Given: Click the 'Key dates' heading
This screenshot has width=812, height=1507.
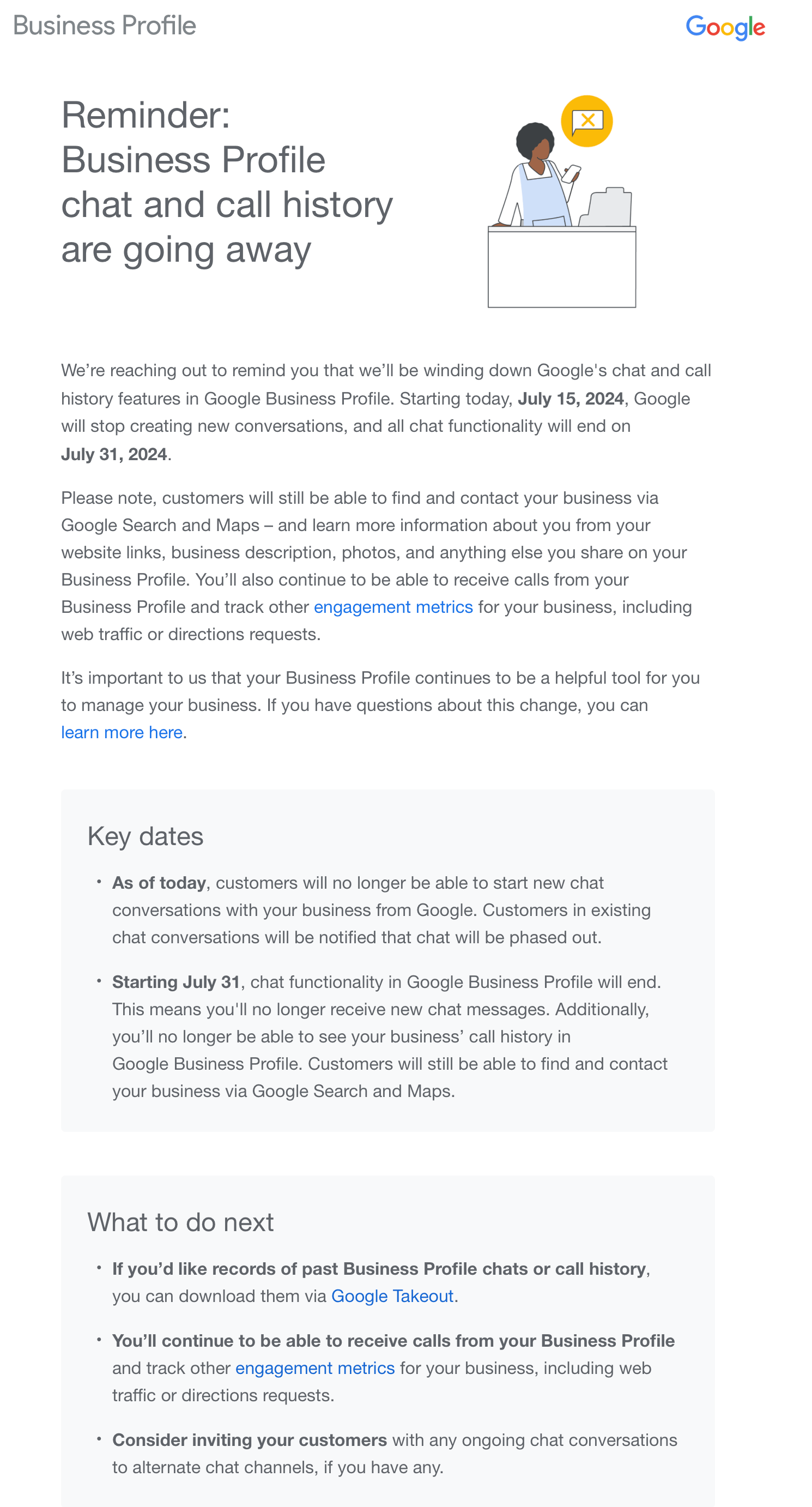Looking at the screenshot, I should click(x=145, y=836).
